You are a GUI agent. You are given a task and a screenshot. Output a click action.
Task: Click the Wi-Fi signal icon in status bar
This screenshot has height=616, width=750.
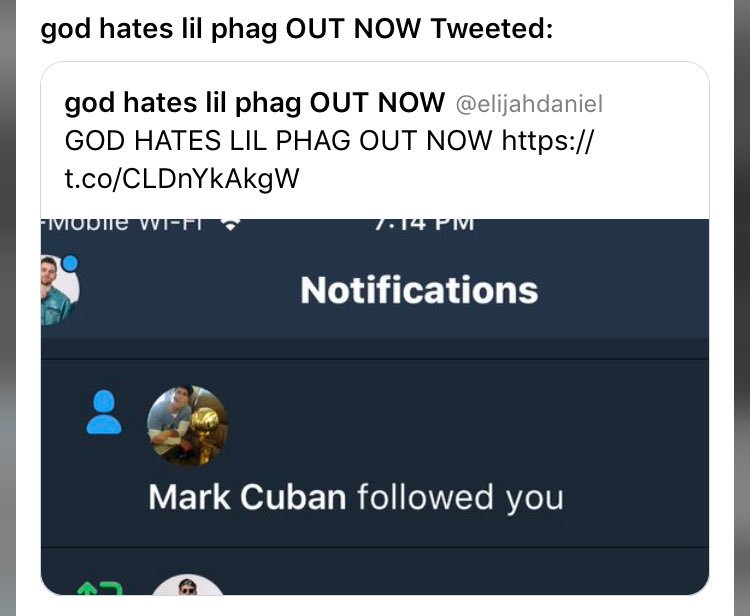[230, 224]
